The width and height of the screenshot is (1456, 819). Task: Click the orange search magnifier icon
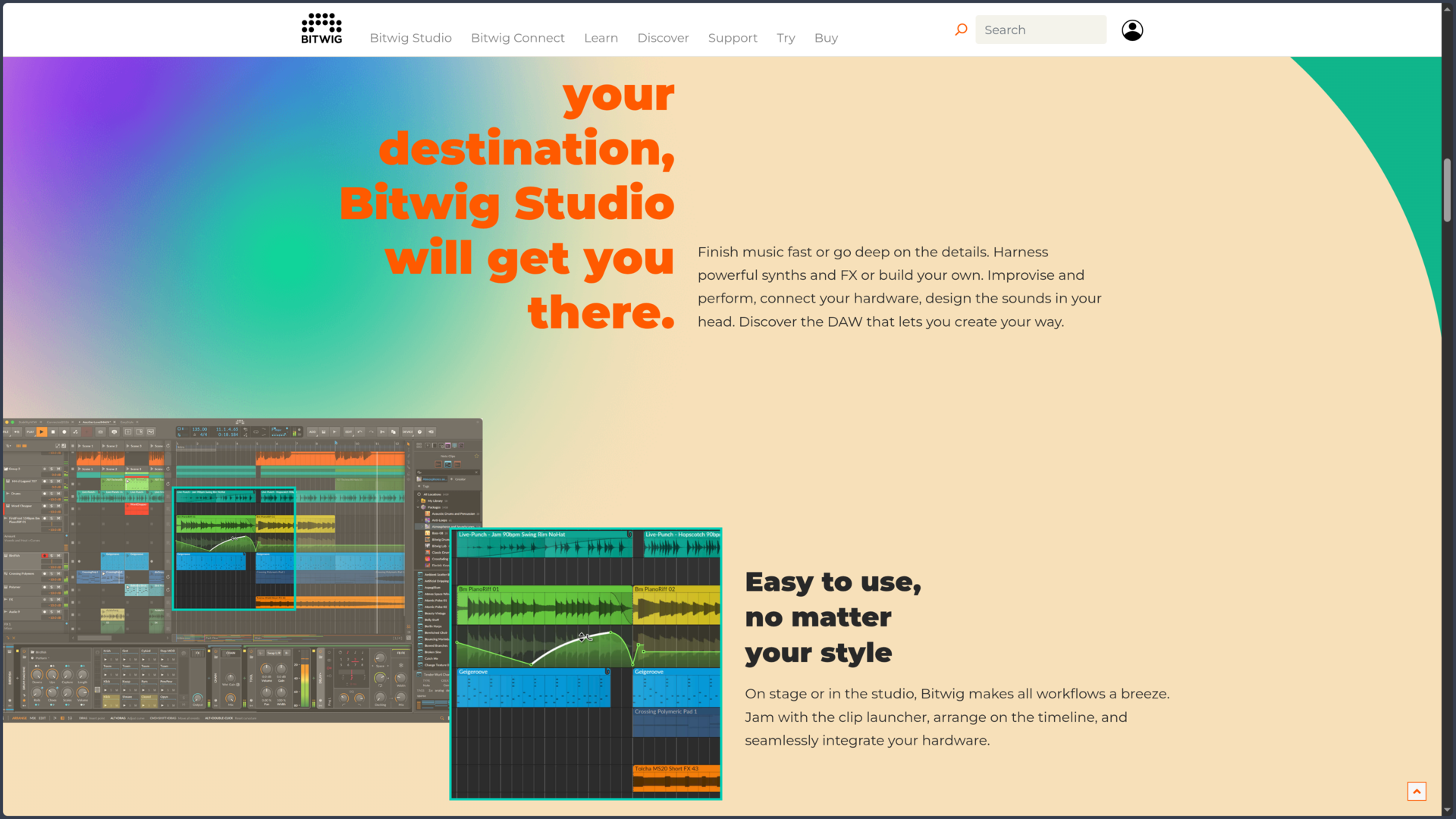click(x=961, y=30)
